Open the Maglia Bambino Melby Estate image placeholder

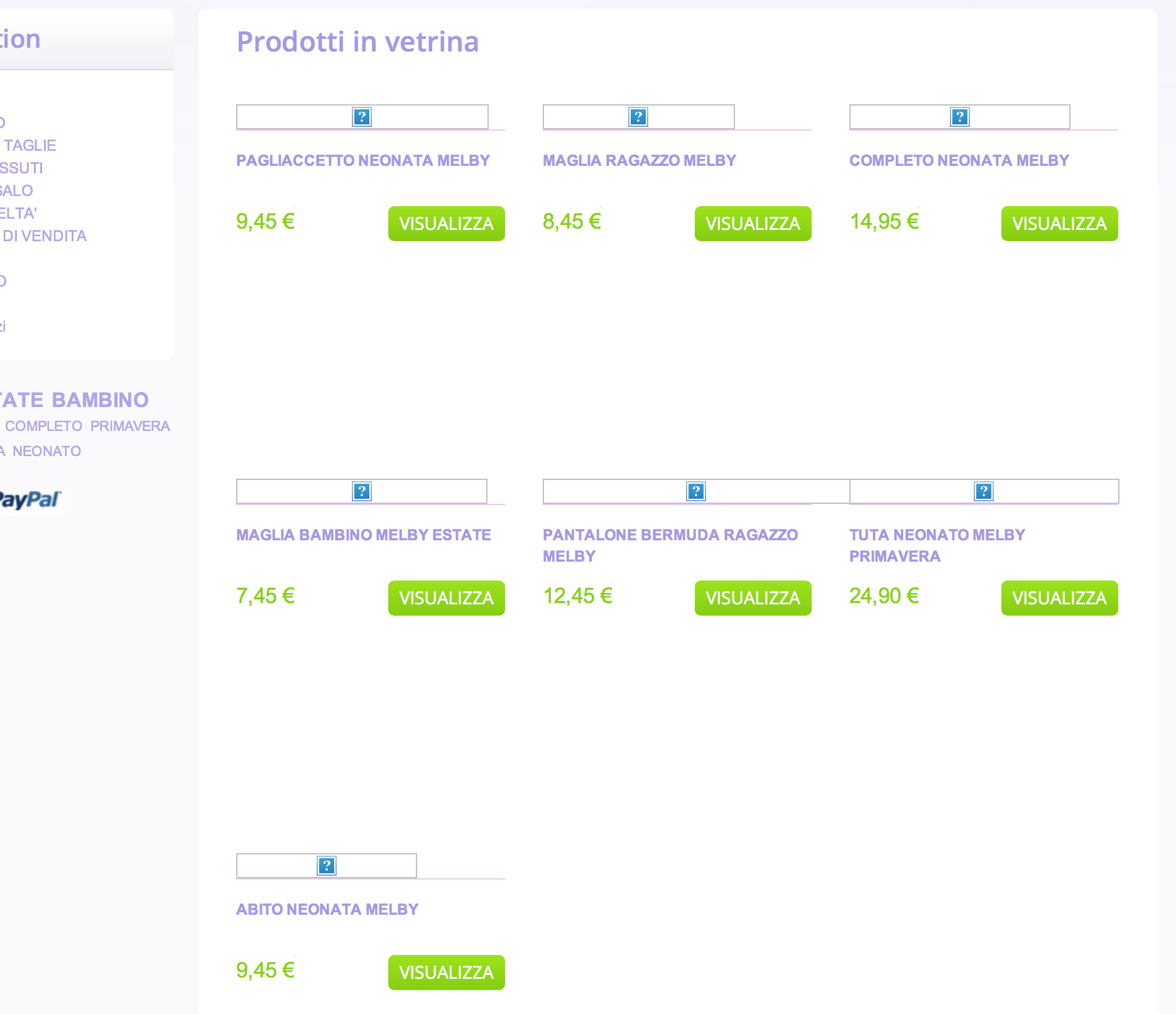pos(362,491)
